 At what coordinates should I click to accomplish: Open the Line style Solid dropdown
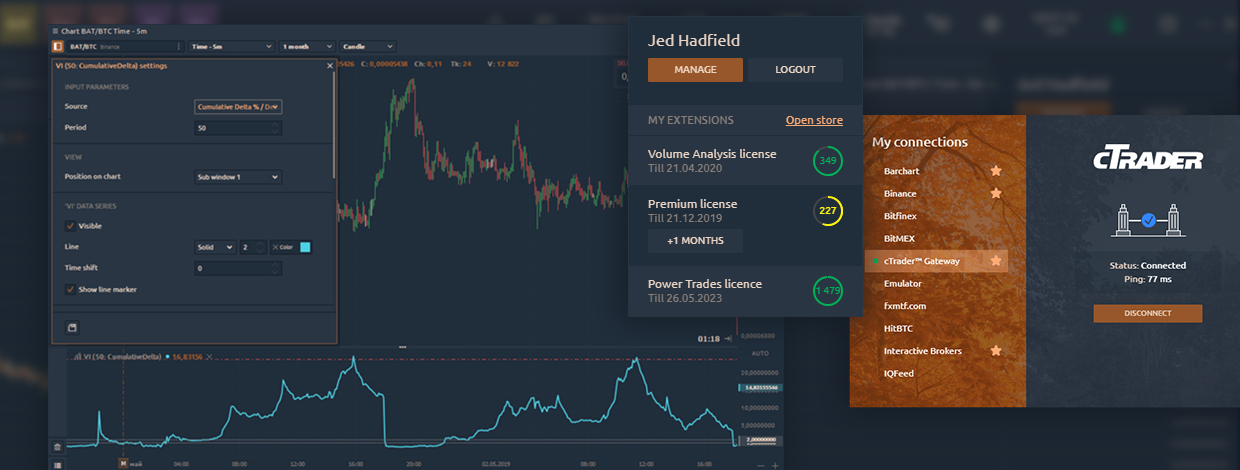pyautogui.click(x=216, y=247)
